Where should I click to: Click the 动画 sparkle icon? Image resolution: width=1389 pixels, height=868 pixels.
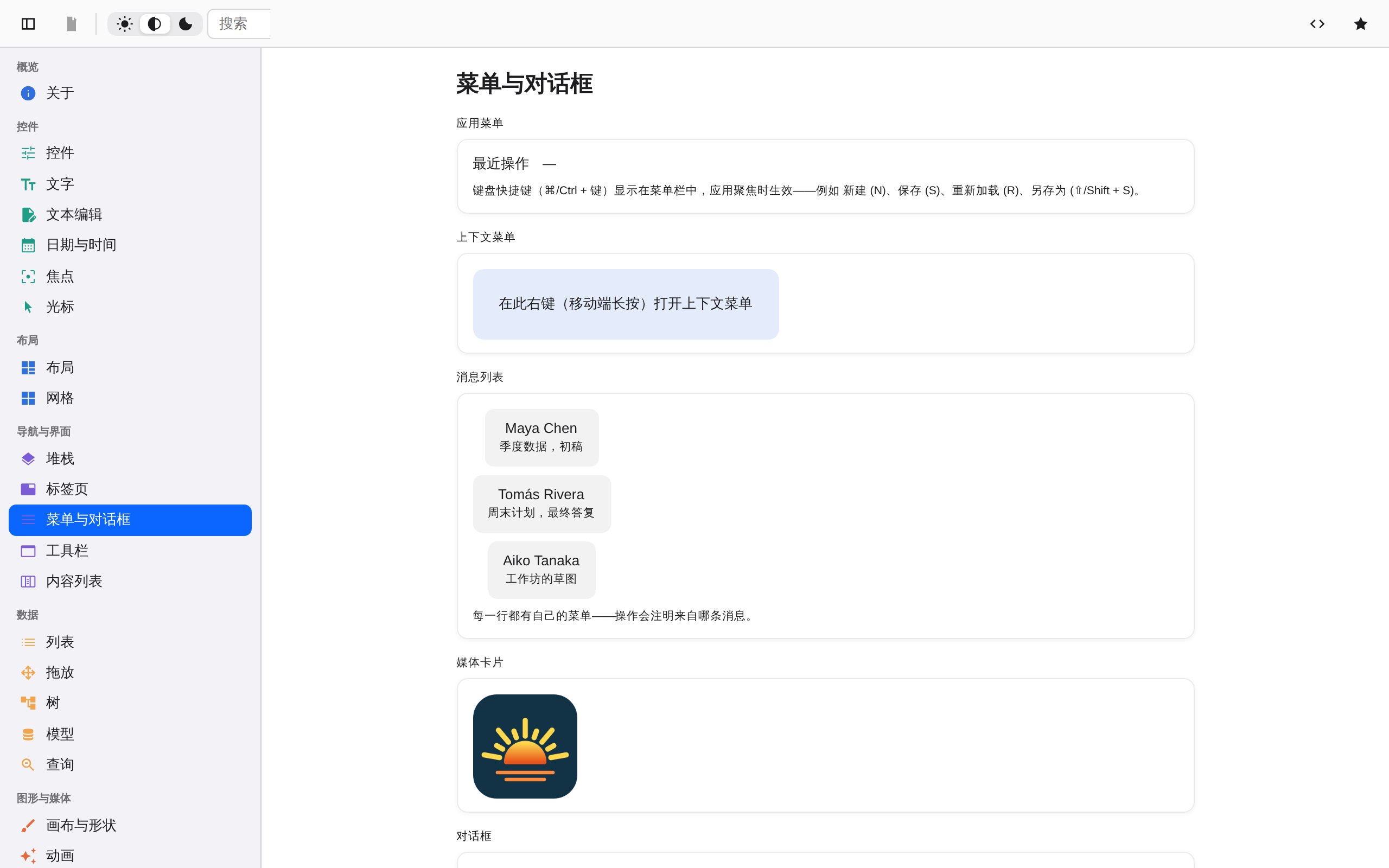pyautogui.click(x=28, y=856)
